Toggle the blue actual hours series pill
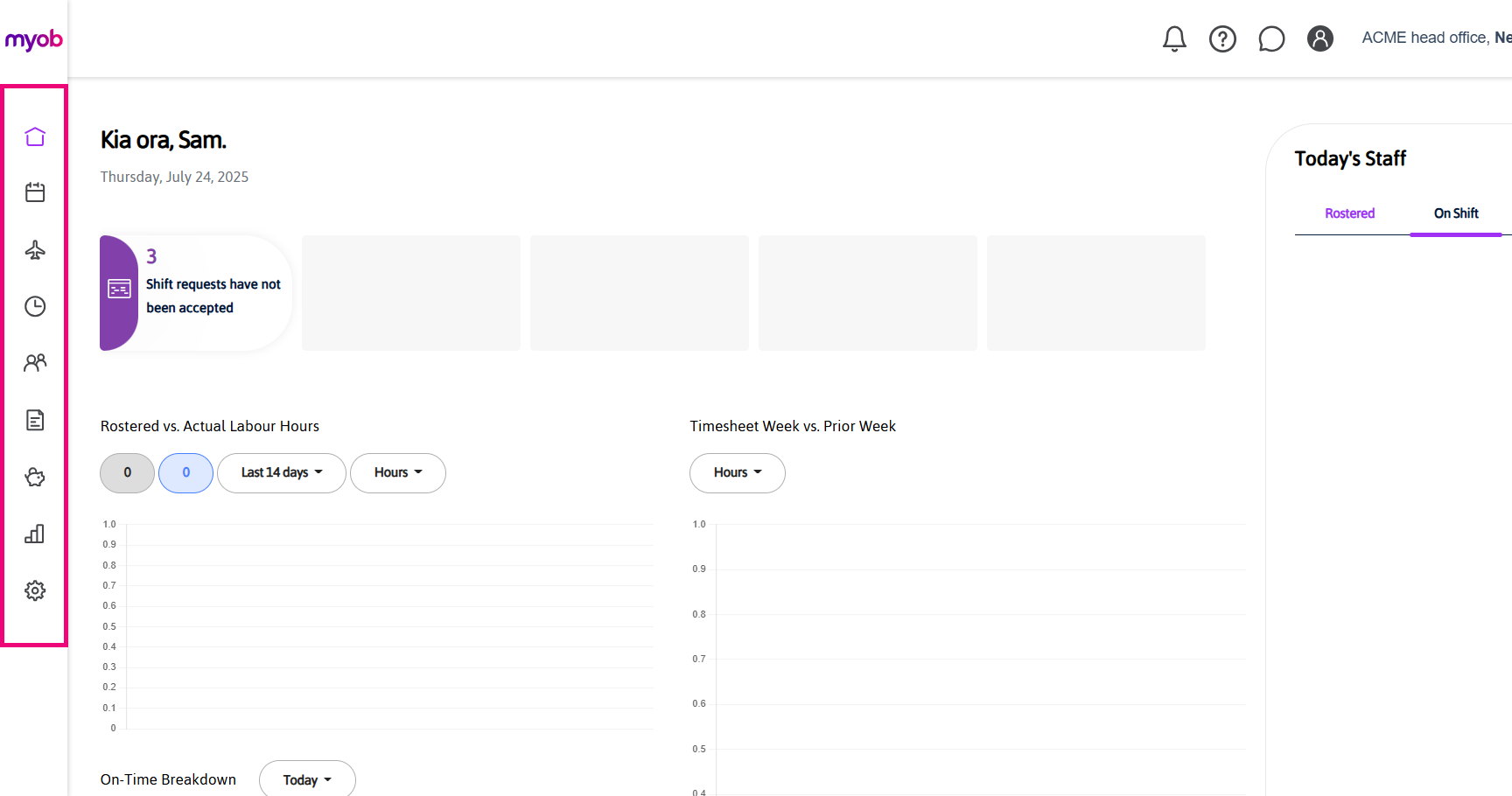 click(185, 473)
